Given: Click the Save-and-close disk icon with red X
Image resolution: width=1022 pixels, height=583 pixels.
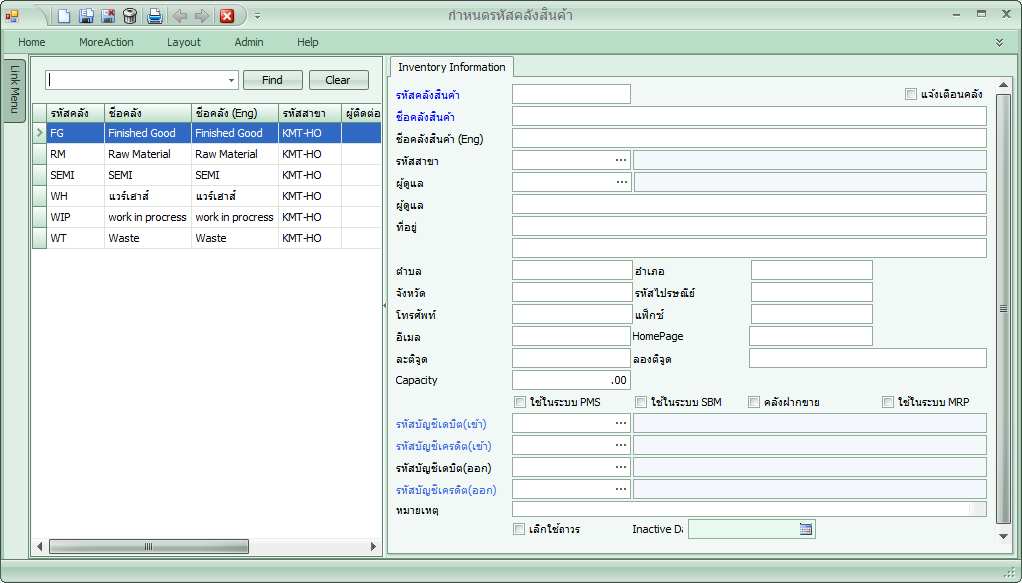Looking at the screenshot, I should tap(108, 16).
